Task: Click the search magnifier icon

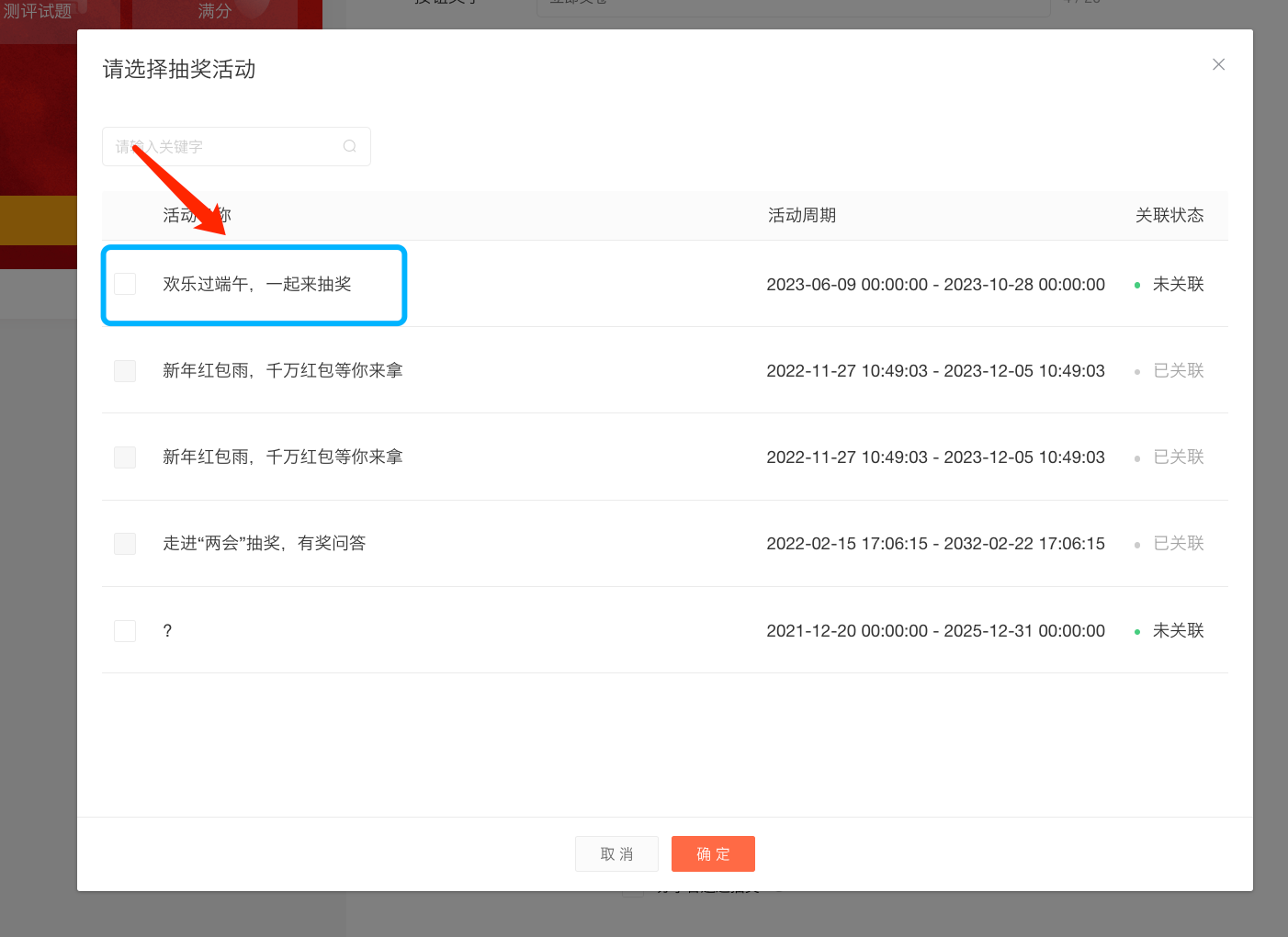Action: (349, 146)
